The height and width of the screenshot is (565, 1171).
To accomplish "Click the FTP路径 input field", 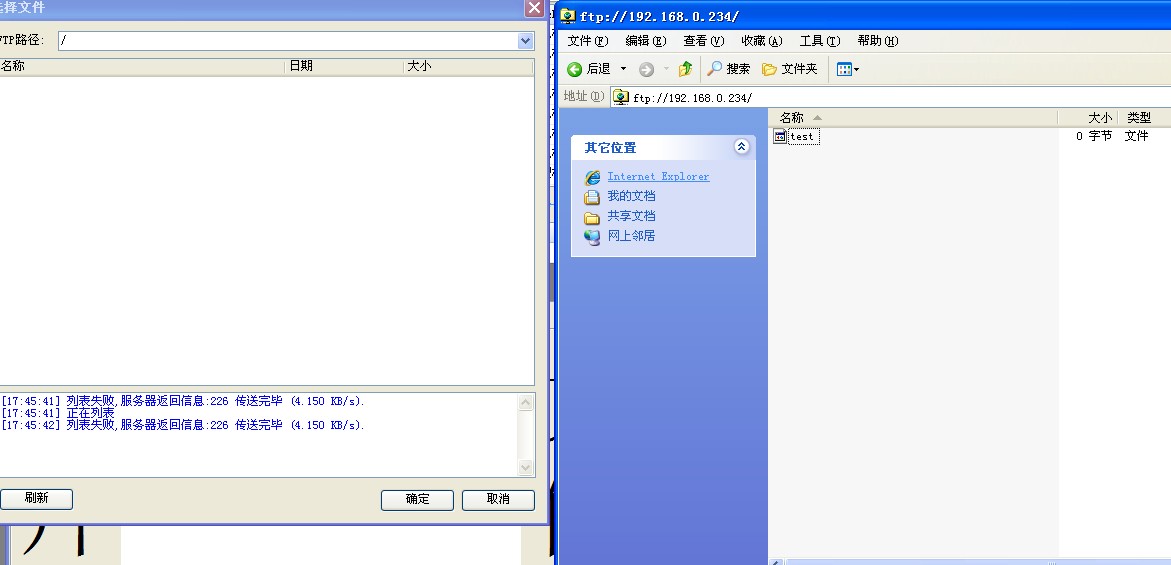I will click(288, 41).
